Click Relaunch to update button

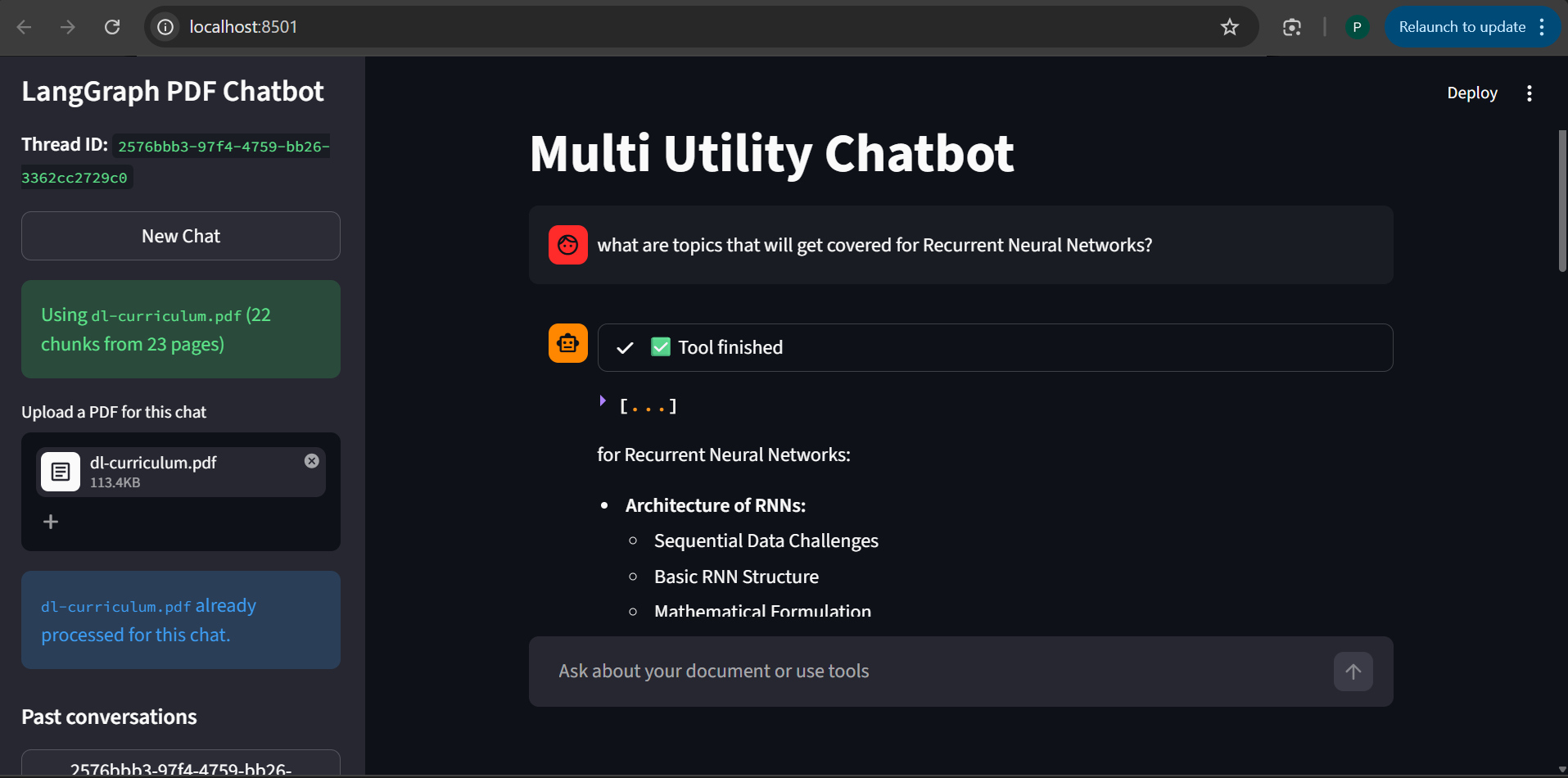[1462, 27]
